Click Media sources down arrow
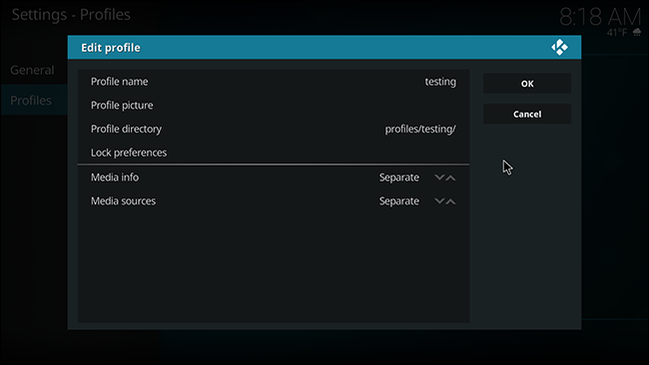Image resolution: width=649 pixels, height=365 pixels. [439, 201]
